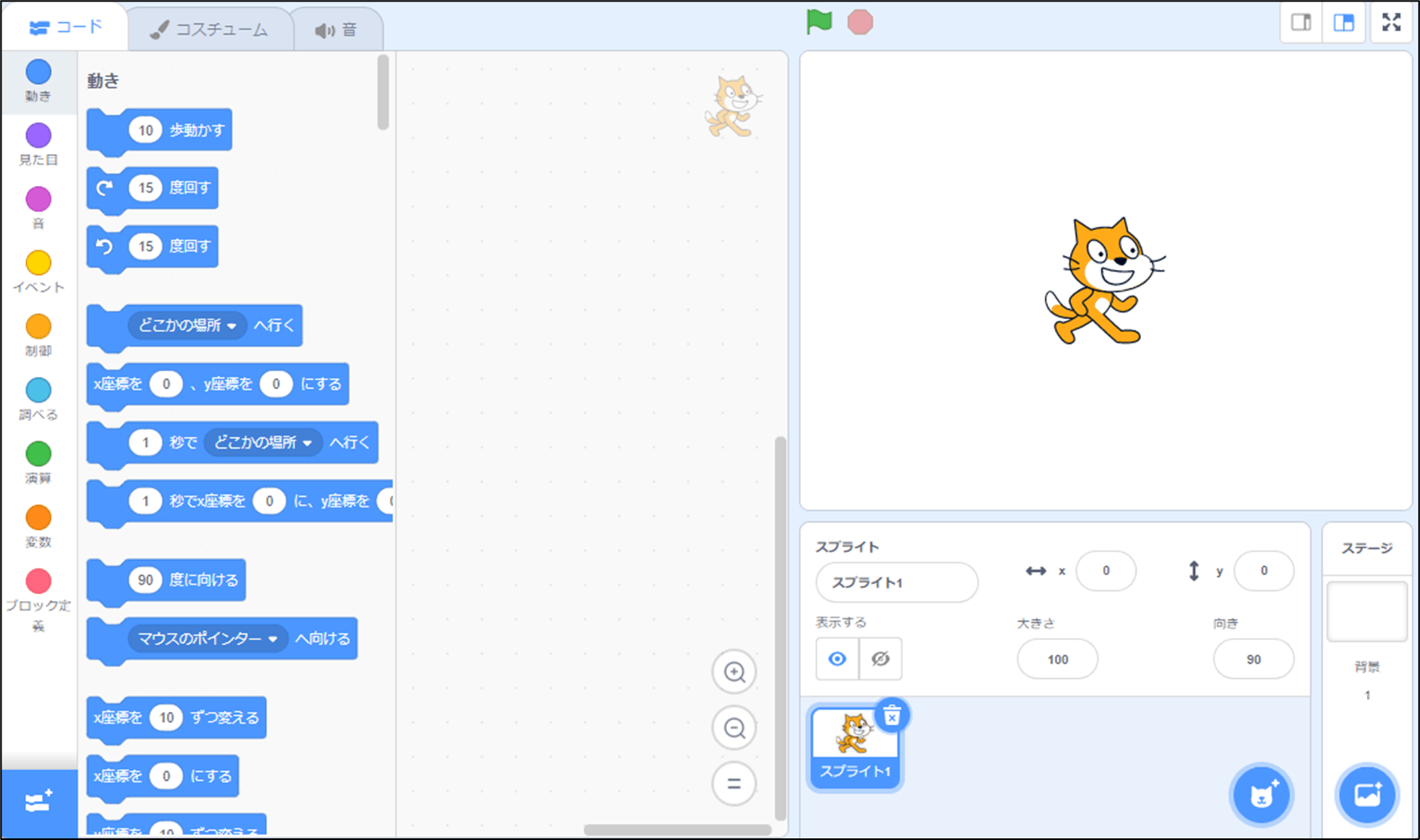Select the 動き block category
This screenshot has height=840, width=1420.
pyautogui.click(x=38, y=81)
